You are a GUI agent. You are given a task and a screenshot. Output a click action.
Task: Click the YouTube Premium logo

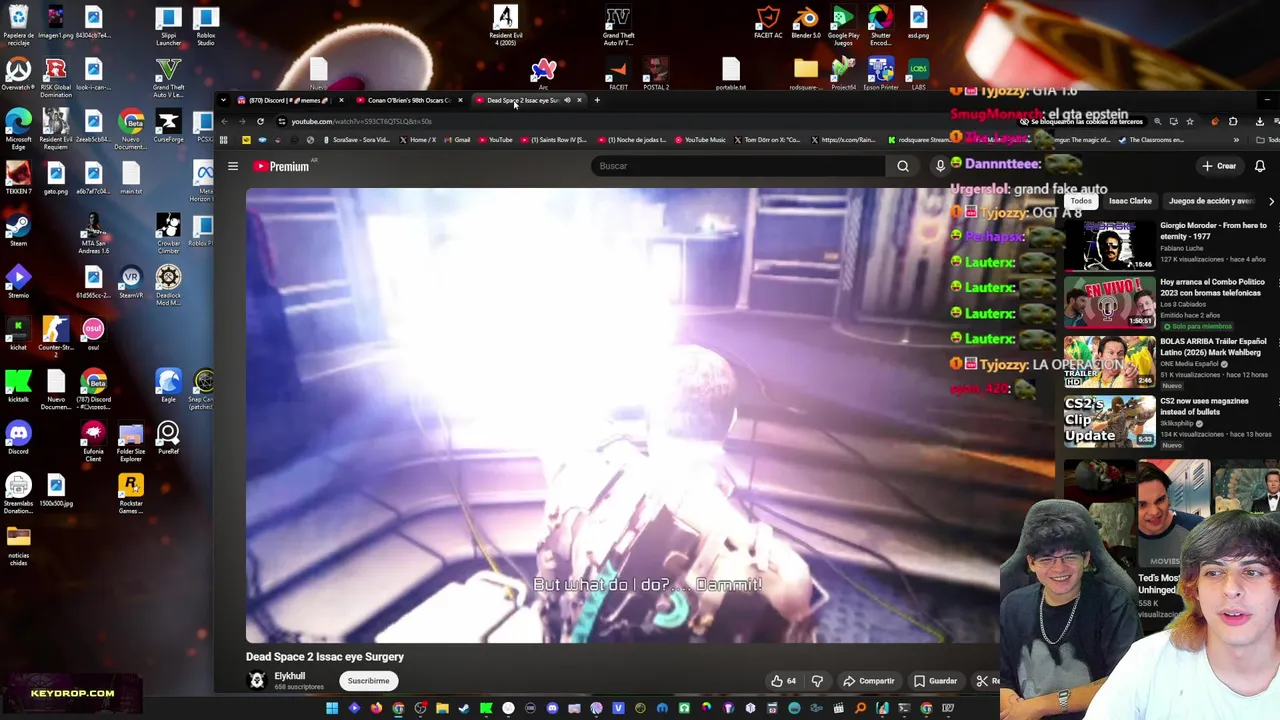tap(281, 166)
